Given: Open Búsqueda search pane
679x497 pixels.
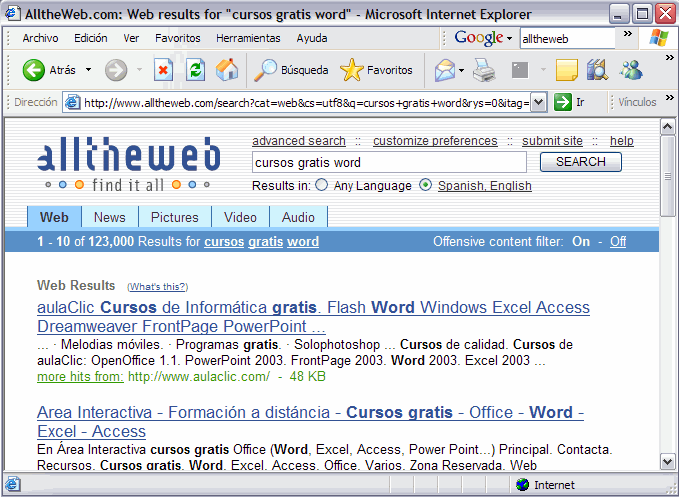Looking at the screenshot, I should coord(291,70).
